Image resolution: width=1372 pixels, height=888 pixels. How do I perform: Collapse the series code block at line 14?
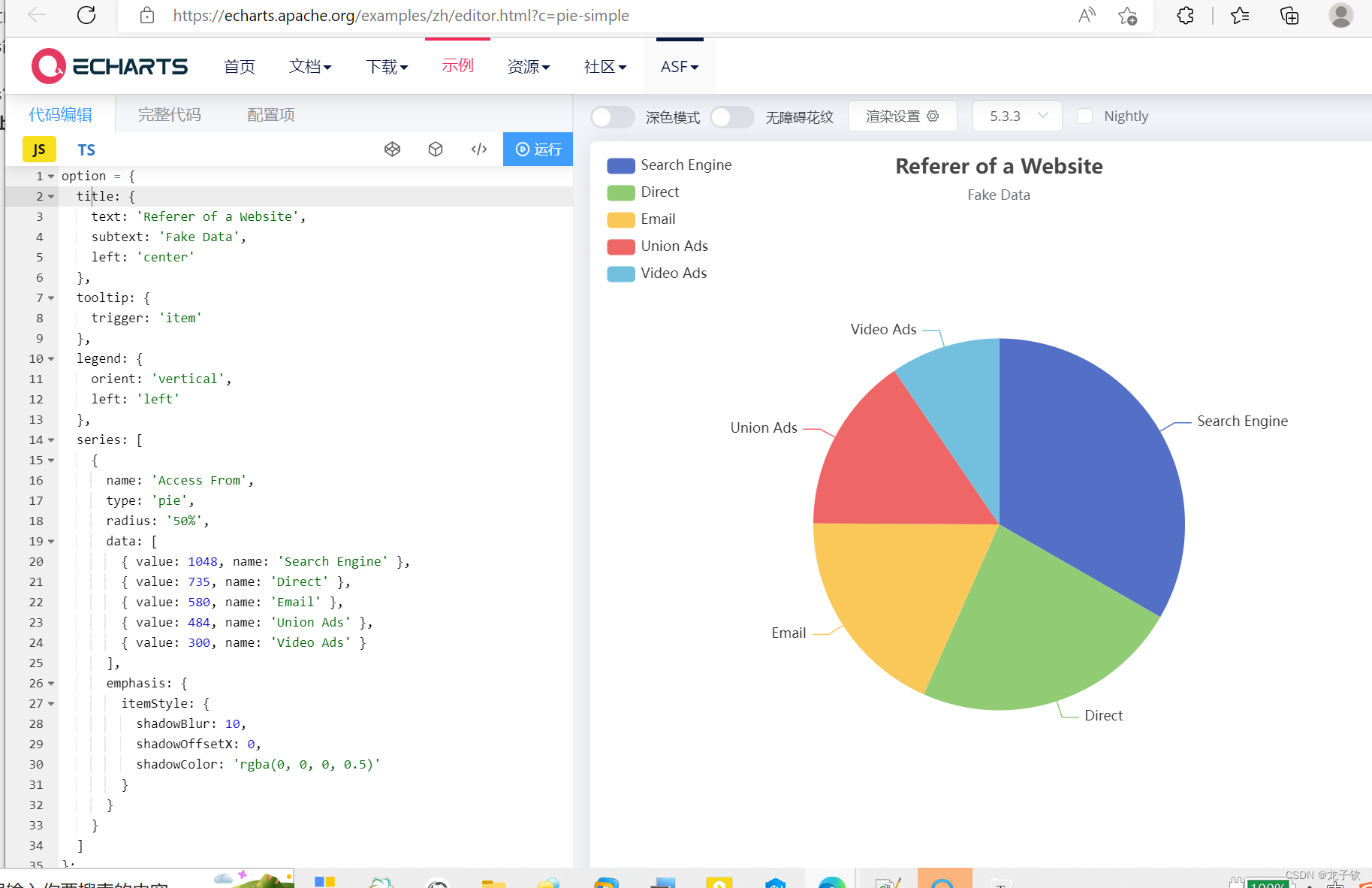pyautogui.click(x=50, y=439)
